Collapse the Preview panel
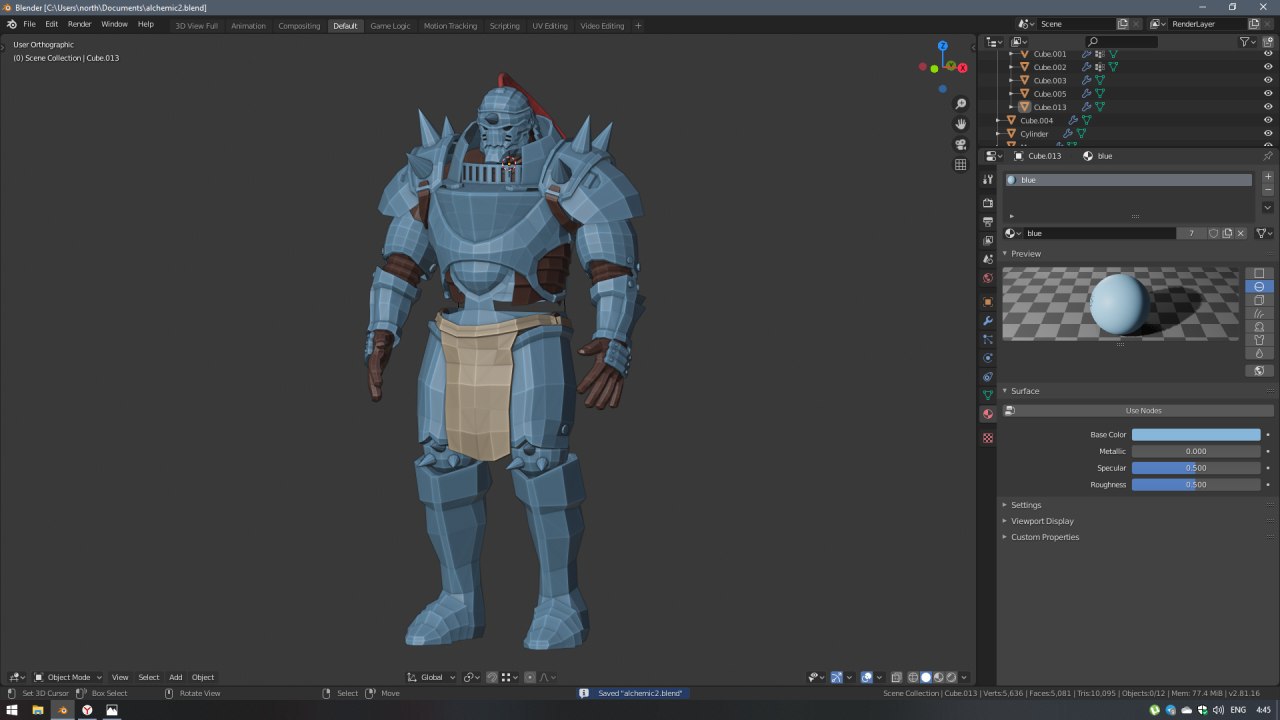The image size is (1280, 720). pyautogui.click(x=1005, y=254)
